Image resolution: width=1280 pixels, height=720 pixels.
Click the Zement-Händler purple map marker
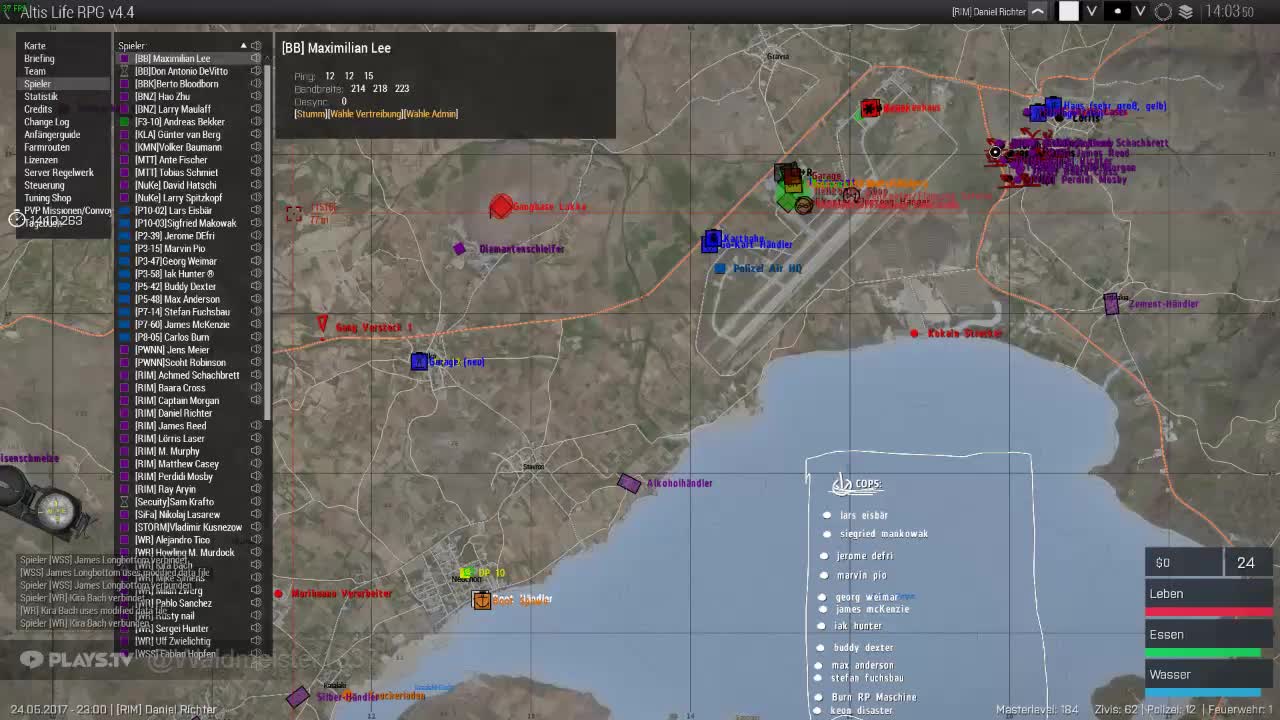pyautogui.click(x=1111, y=304)
